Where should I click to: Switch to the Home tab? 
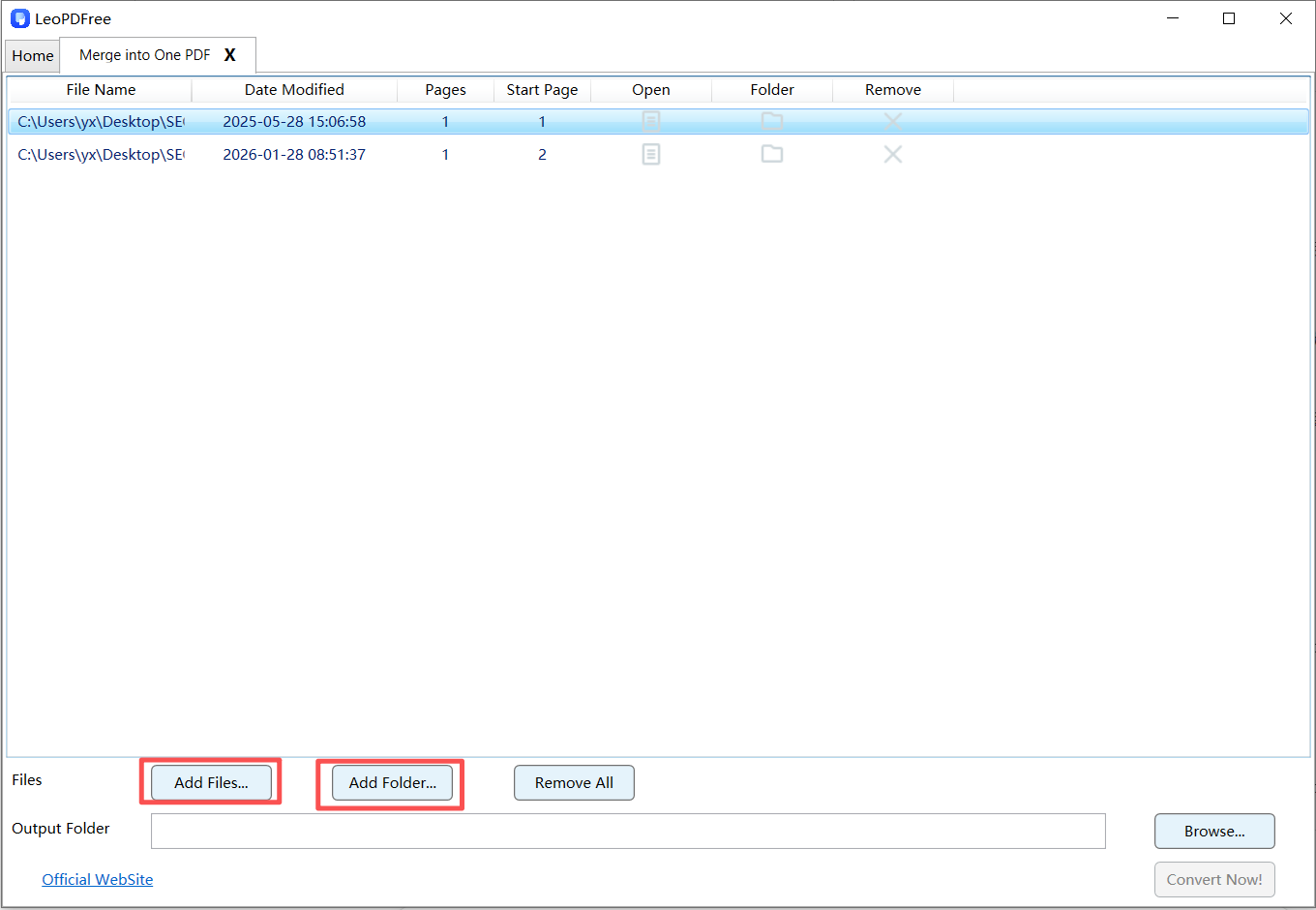(33, 56)
